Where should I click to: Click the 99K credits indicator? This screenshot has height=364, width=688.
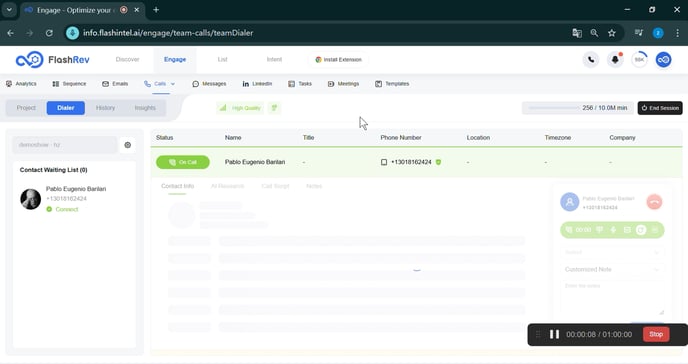tap(639, 60)
